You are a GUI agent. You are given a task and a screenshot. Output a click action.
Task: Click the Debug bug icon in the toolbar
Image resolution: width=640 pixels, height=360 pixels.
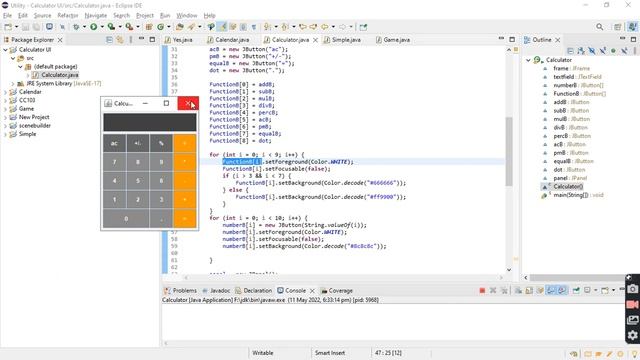coord(76,27)
